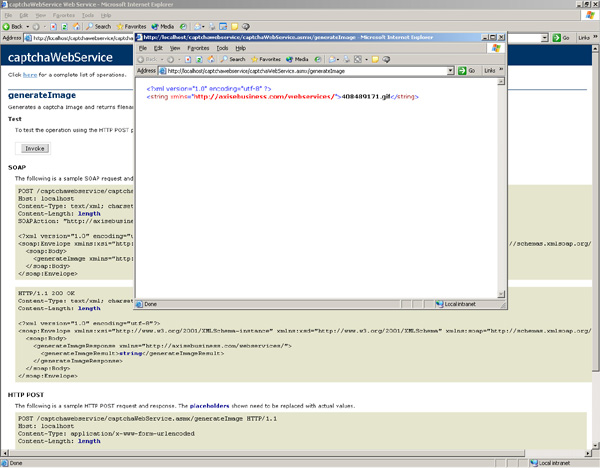Viewport: 600px width, 468px height.
Task: Expand the popup address bar dropdown
Action: [450, 71]
